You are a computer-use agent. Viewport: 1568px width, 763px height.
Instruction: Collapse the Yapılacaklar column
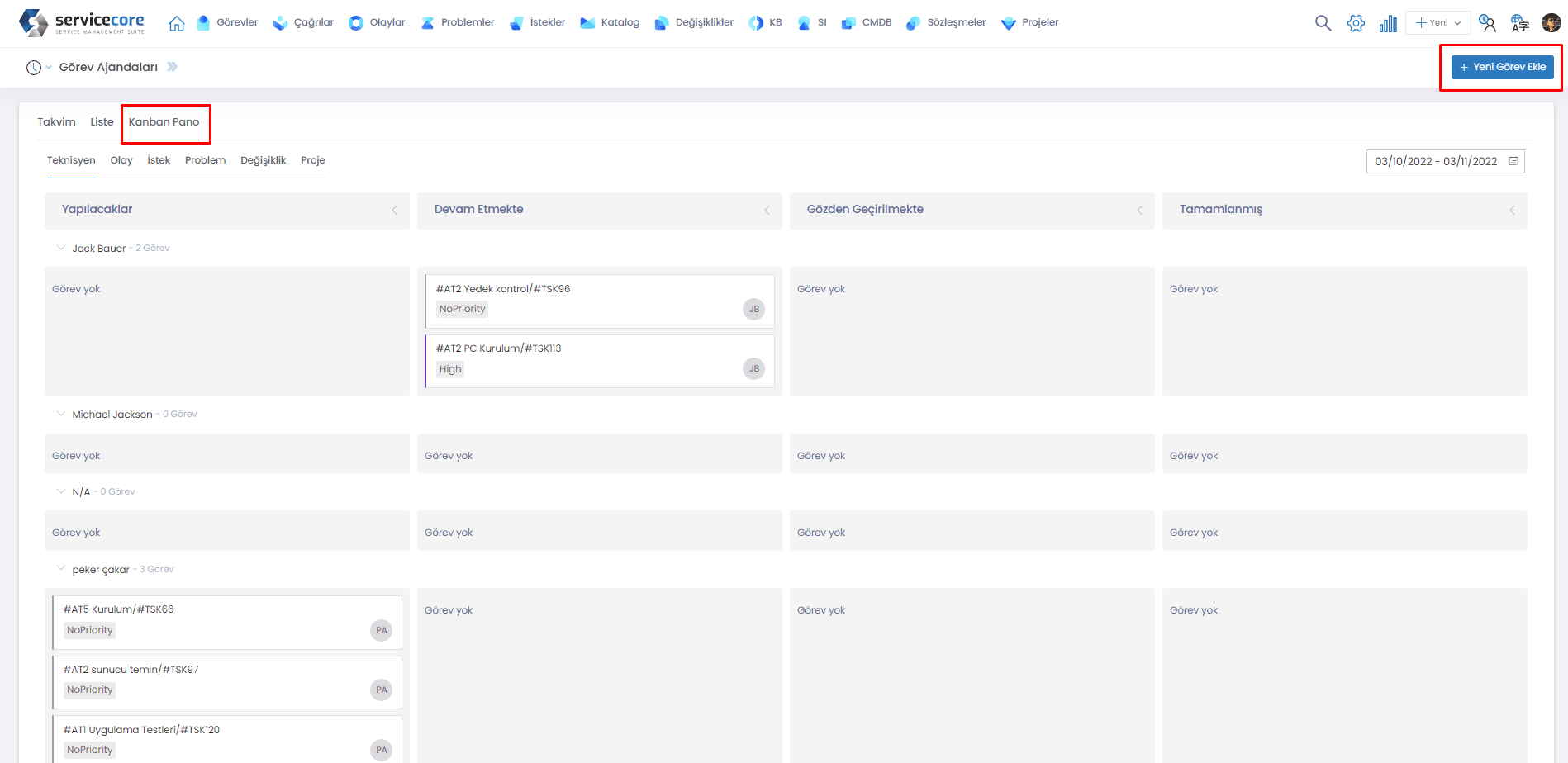click(395, 210)
